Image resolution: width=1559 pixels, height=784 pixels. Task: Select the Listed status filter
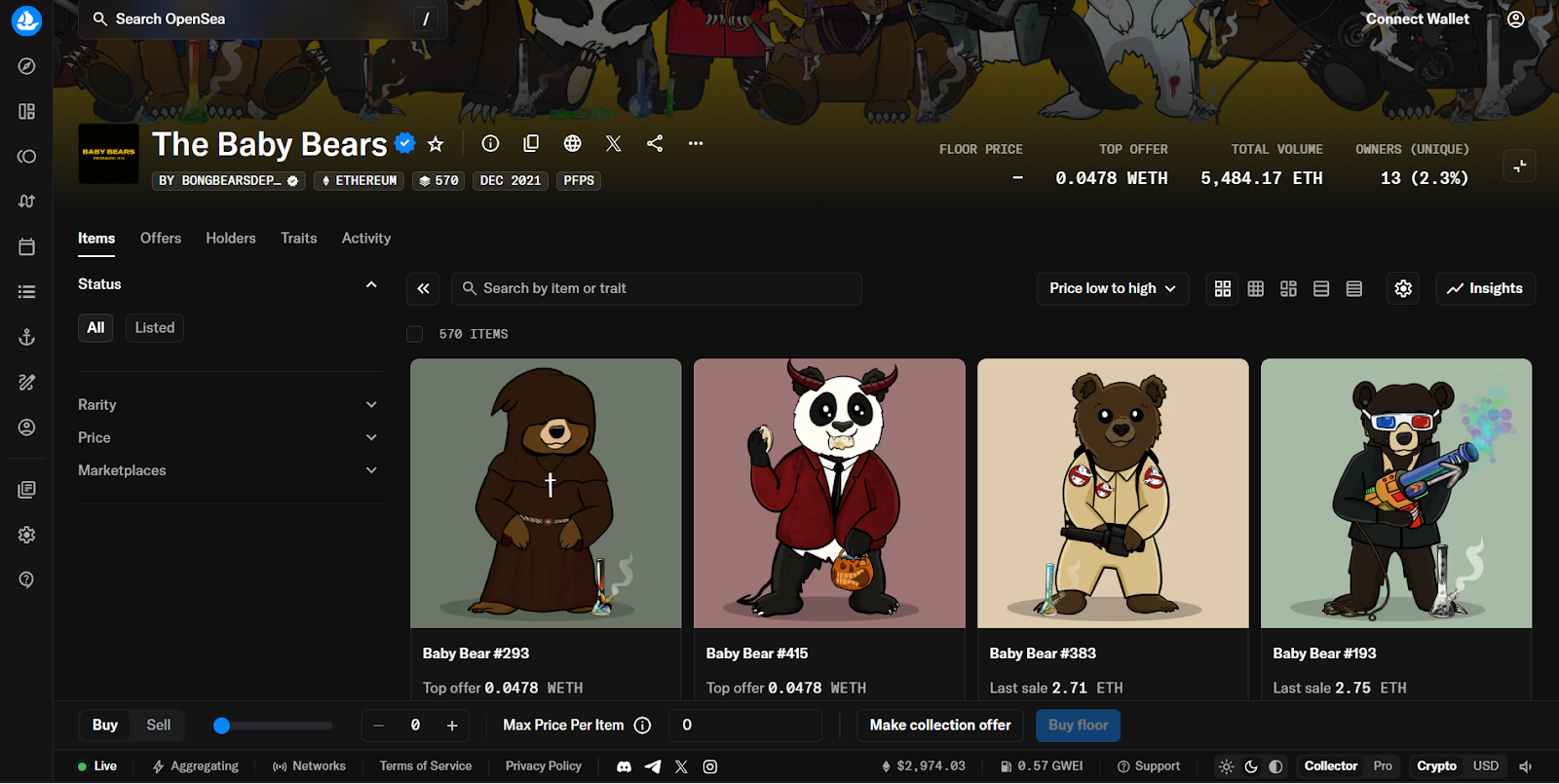click(x=155, y=327)
